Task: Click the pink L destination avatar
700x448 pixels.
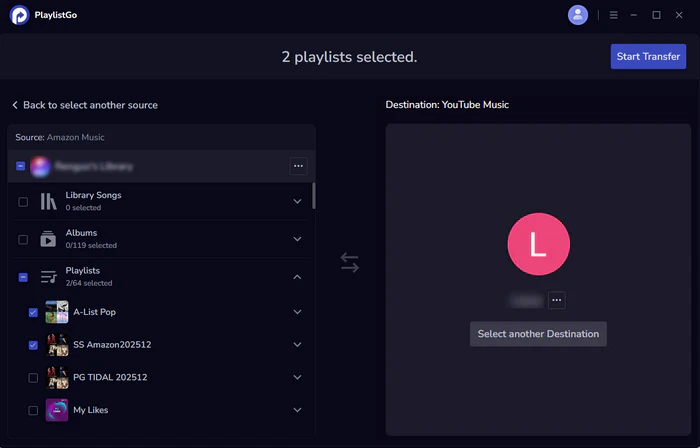Action: (538, 244)
